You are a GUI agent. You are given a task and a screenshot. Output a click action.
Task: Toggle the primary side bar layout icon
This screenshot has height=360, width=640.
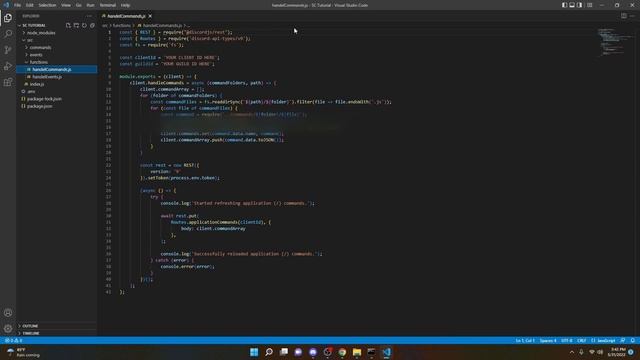[564, 5]
